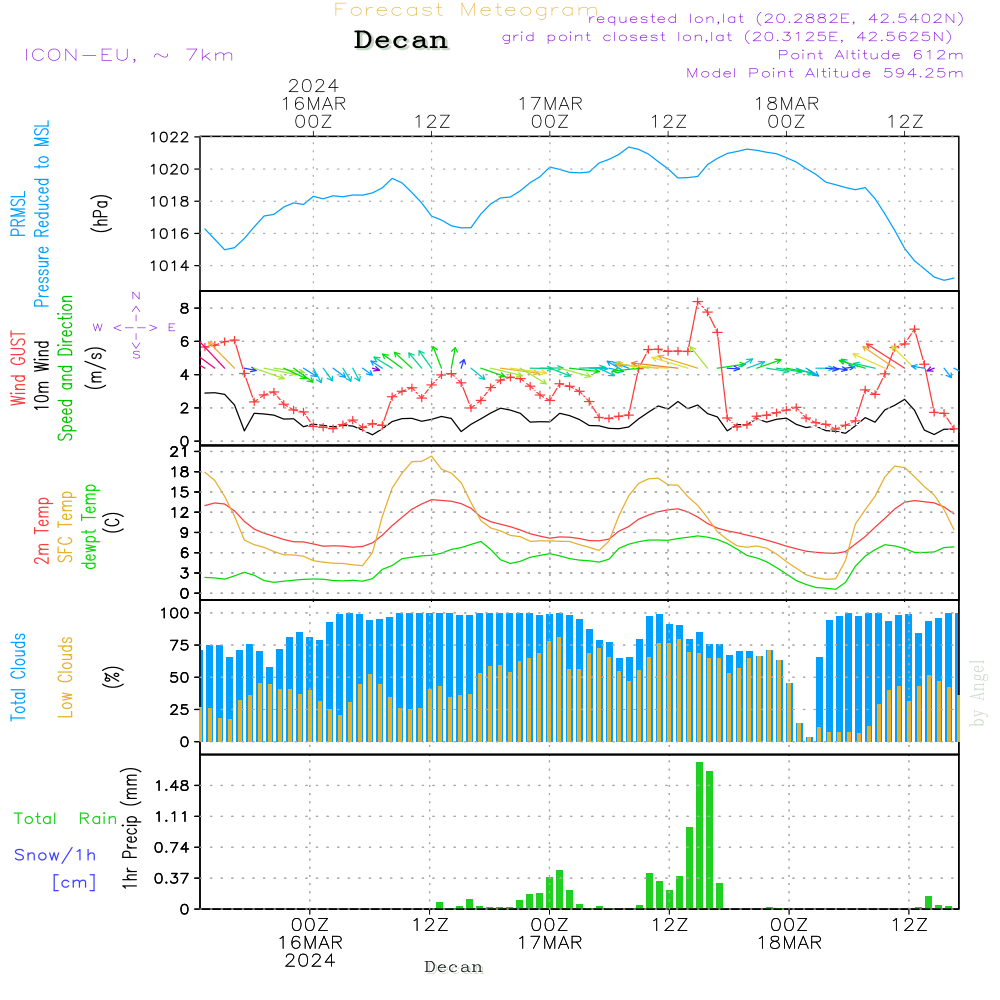Click the '2m Temp' red label
This screenshot has width=1000, height=1000.
coord(41,531)
